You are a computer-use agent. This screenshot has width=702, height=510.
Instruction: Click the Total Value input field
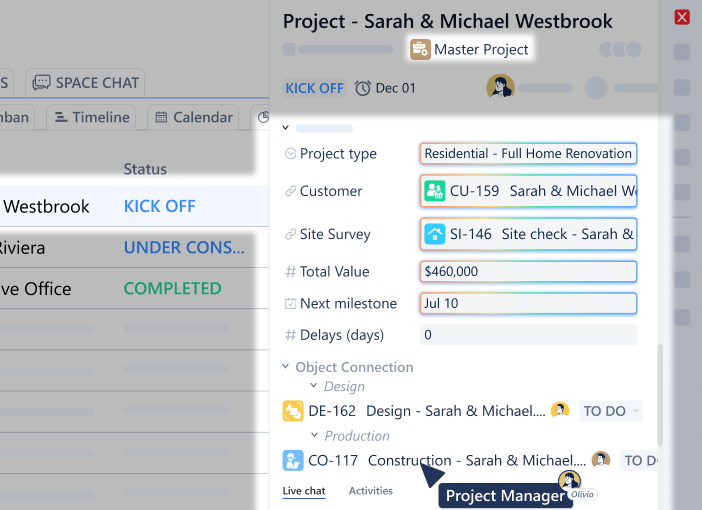(528, 272)
